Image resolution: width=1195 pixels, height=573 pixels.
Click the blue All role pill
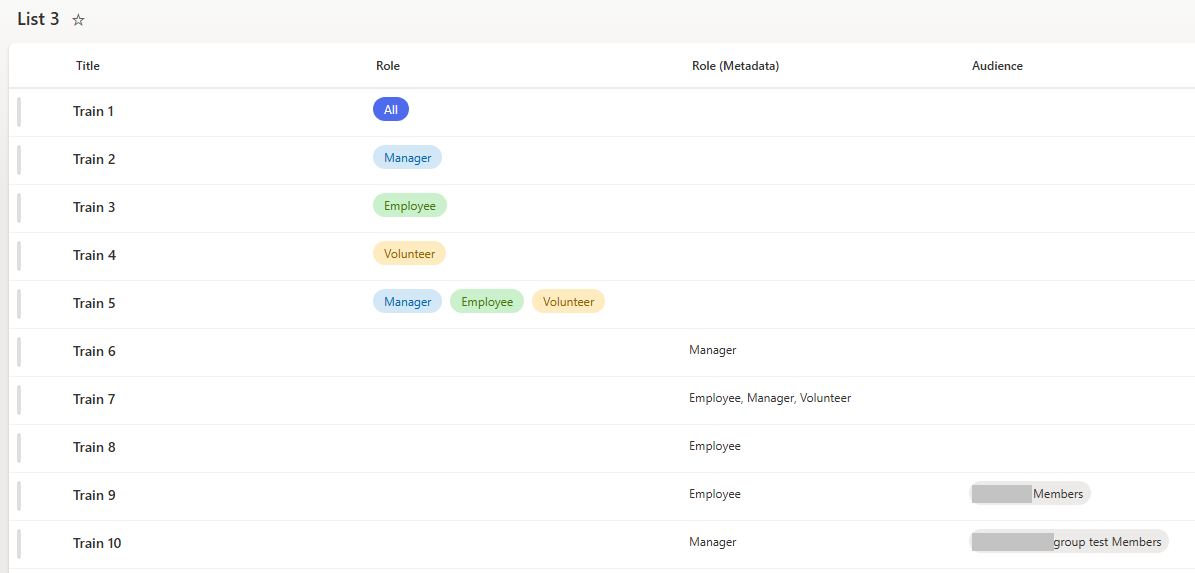click(391, 110)
